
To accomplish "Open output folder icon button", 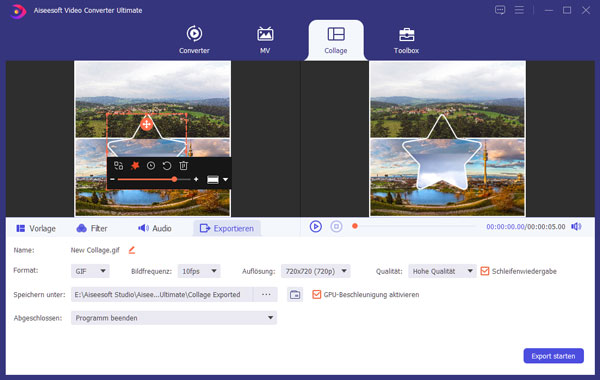I will [x=295, y=295].
